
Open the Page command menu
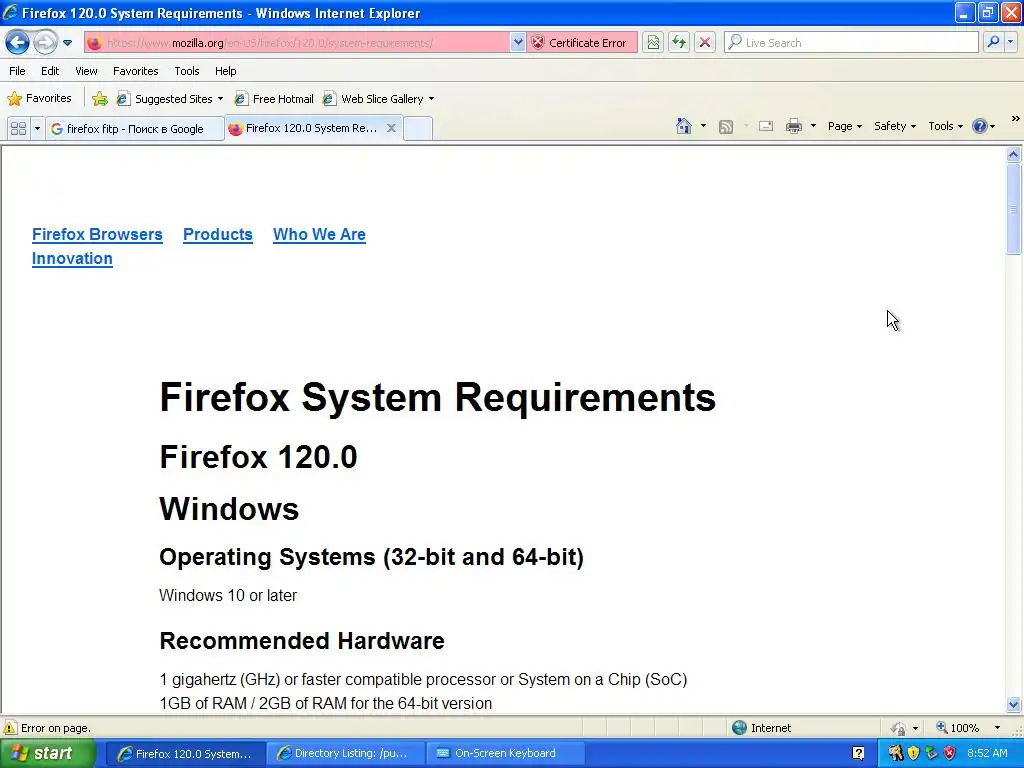(x=844, y=126)
